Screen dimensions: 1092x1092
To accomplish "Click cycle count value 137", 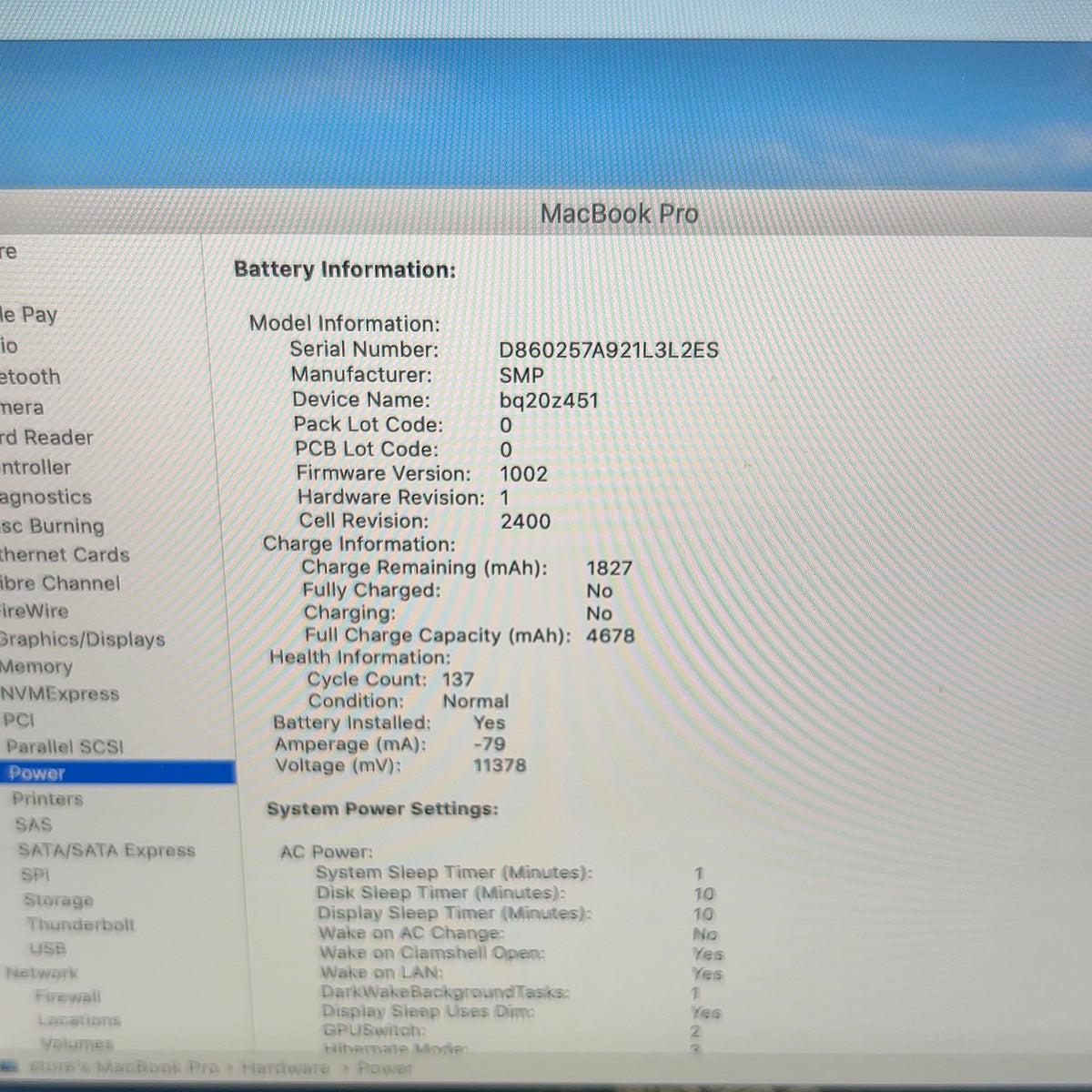I will (458, 679).
